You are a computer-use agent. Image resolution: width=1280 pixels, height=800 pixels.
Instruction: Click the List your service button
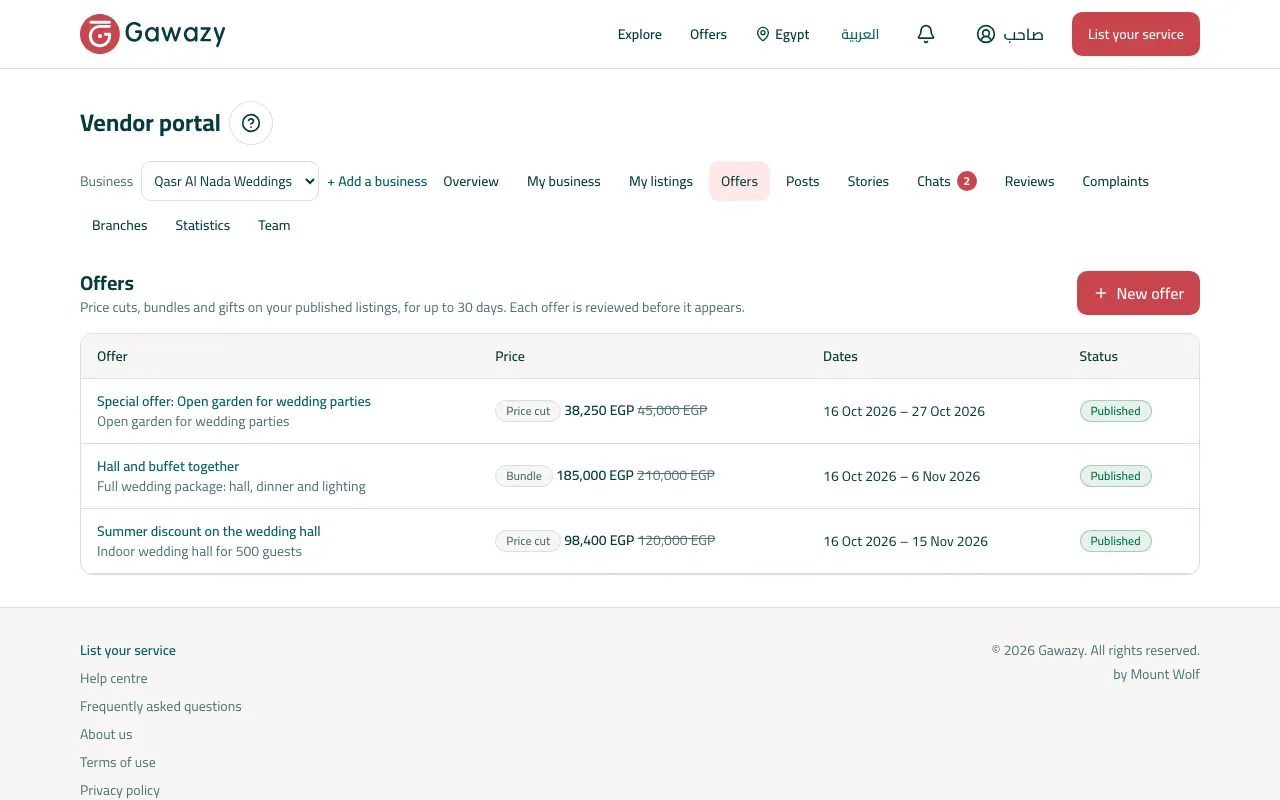(x=1136, y=34)
